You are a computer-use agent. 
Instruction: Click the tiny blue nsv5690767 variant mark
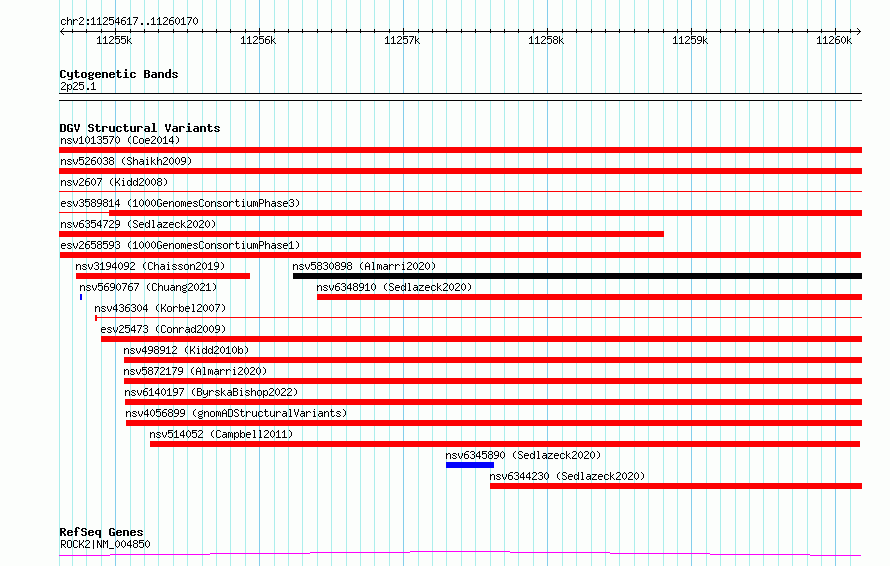point(81,297)
